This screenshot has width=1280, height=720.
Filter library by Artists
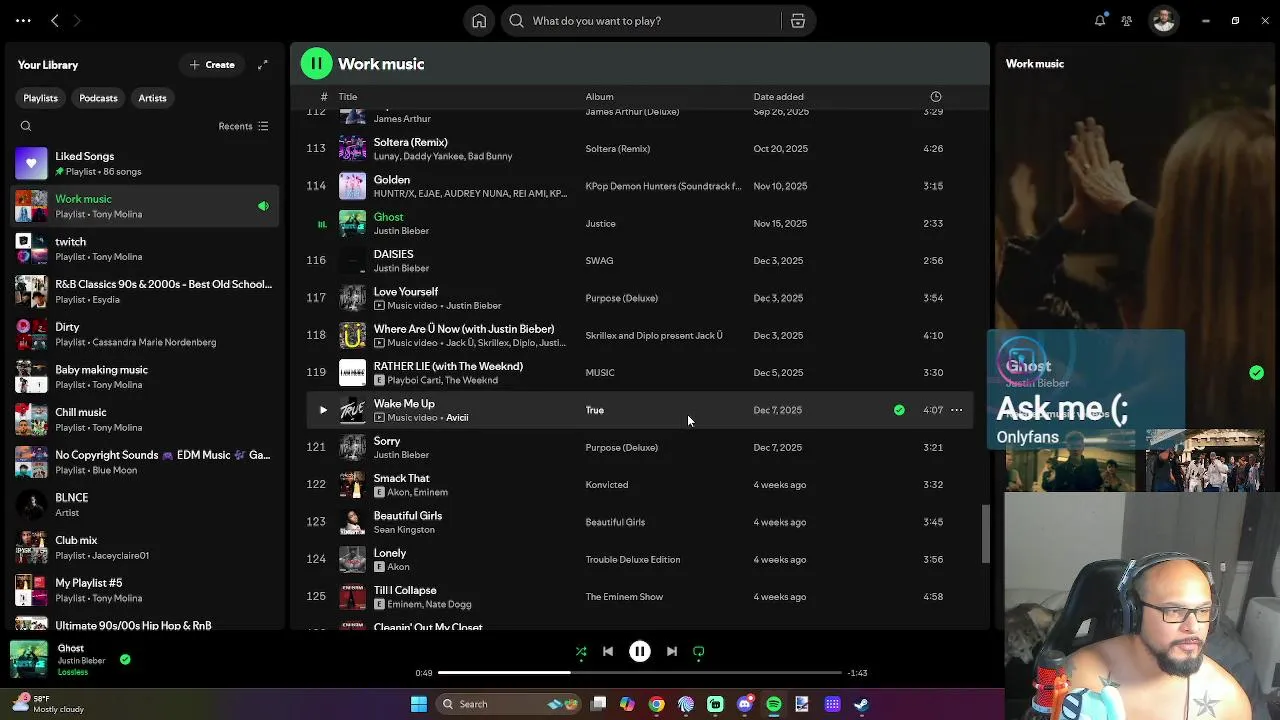(152, 98)
